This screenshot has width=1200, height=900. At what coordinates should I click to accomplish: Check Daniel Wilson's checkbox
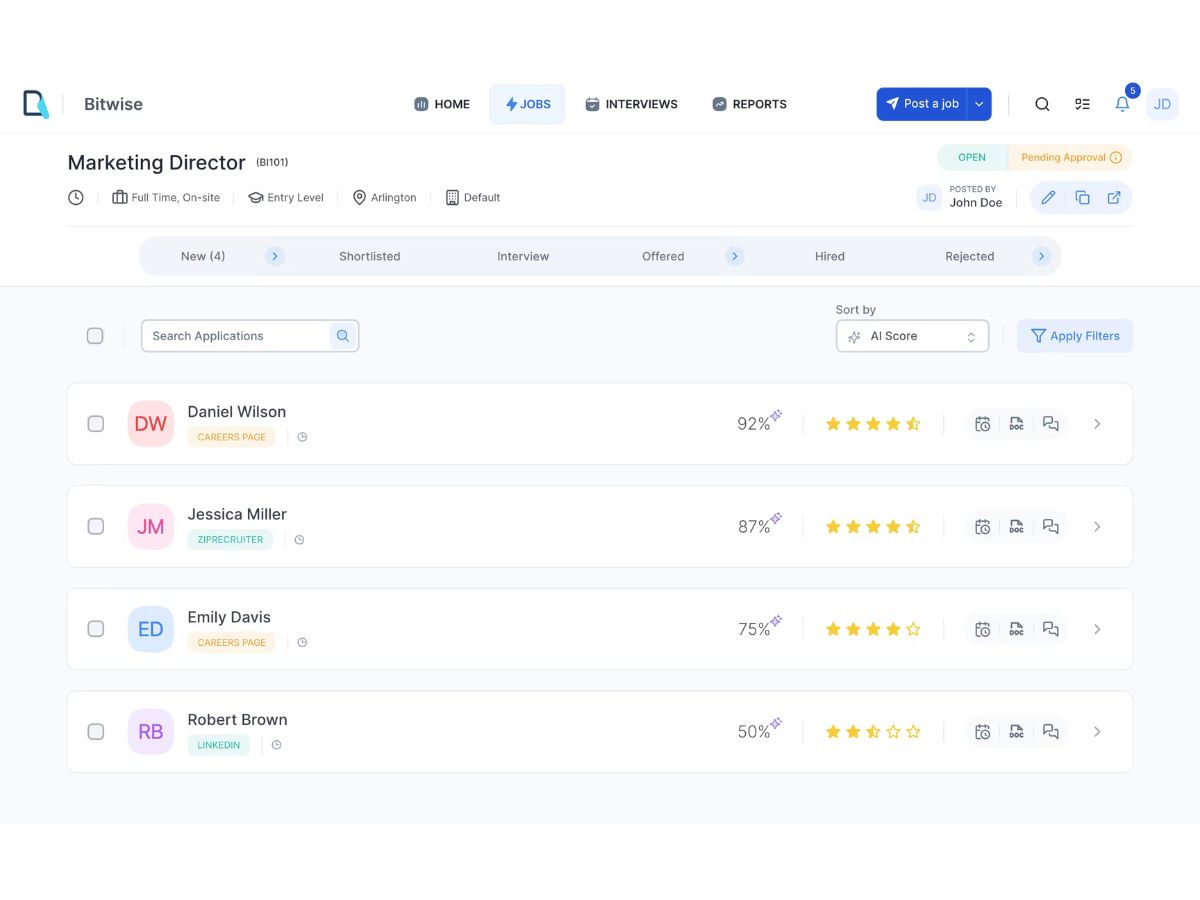tap(96, 424)
